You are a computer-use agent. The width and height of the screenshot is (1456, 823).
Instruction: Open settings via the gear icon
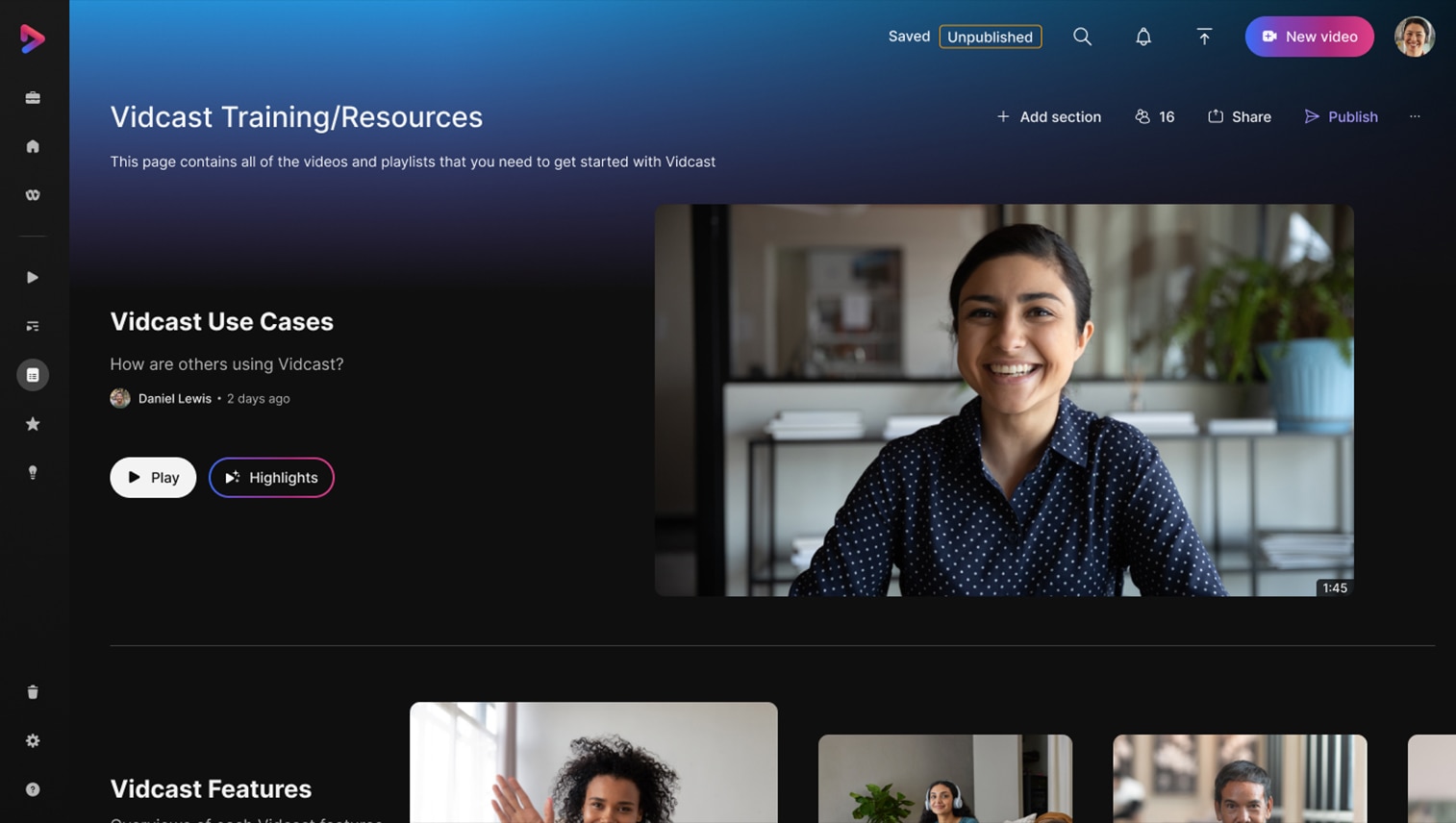(33, 741)
